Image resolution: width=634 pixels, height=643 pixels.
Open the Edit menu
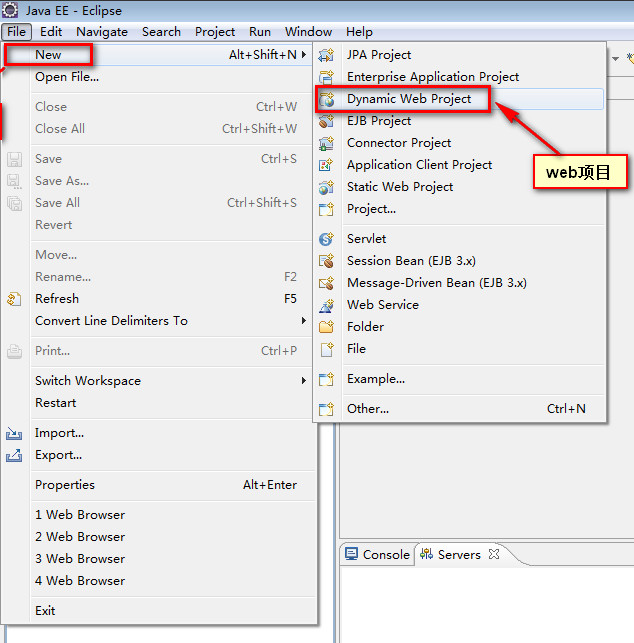click(51, 32)
